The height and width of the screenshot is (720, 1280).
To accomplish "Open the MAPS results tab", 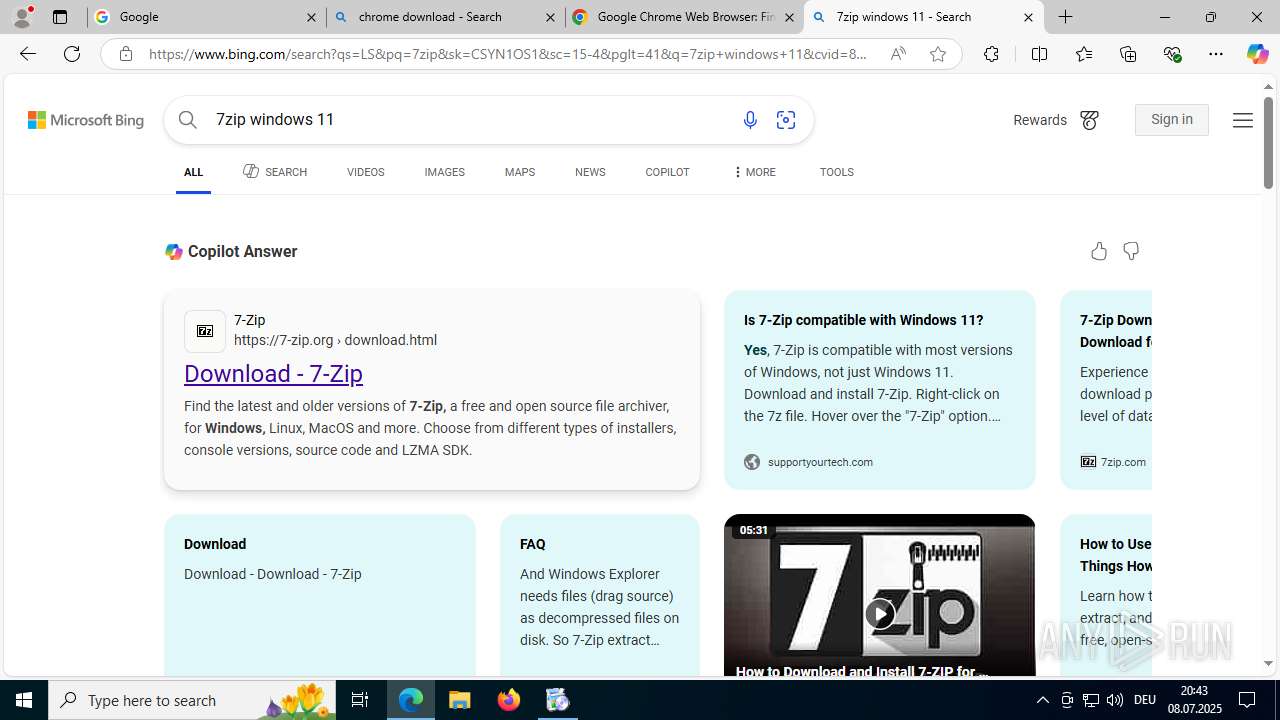I will pyautogui.click(x=519, y=172).
